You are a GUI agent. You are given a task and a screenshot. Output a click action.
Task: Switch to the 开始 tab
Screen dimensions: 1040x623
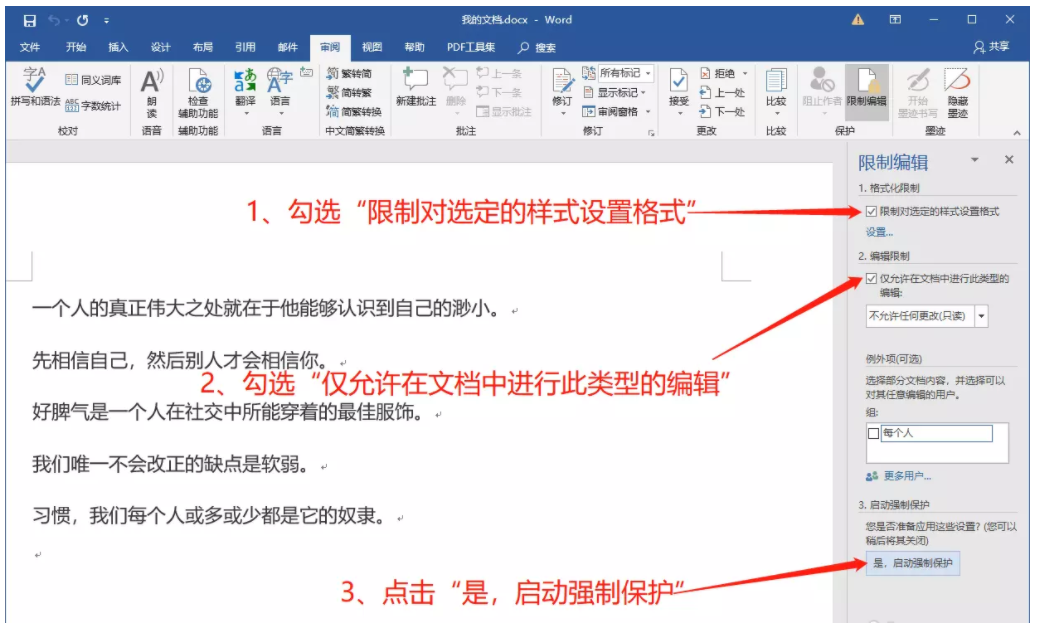(76, 47)
